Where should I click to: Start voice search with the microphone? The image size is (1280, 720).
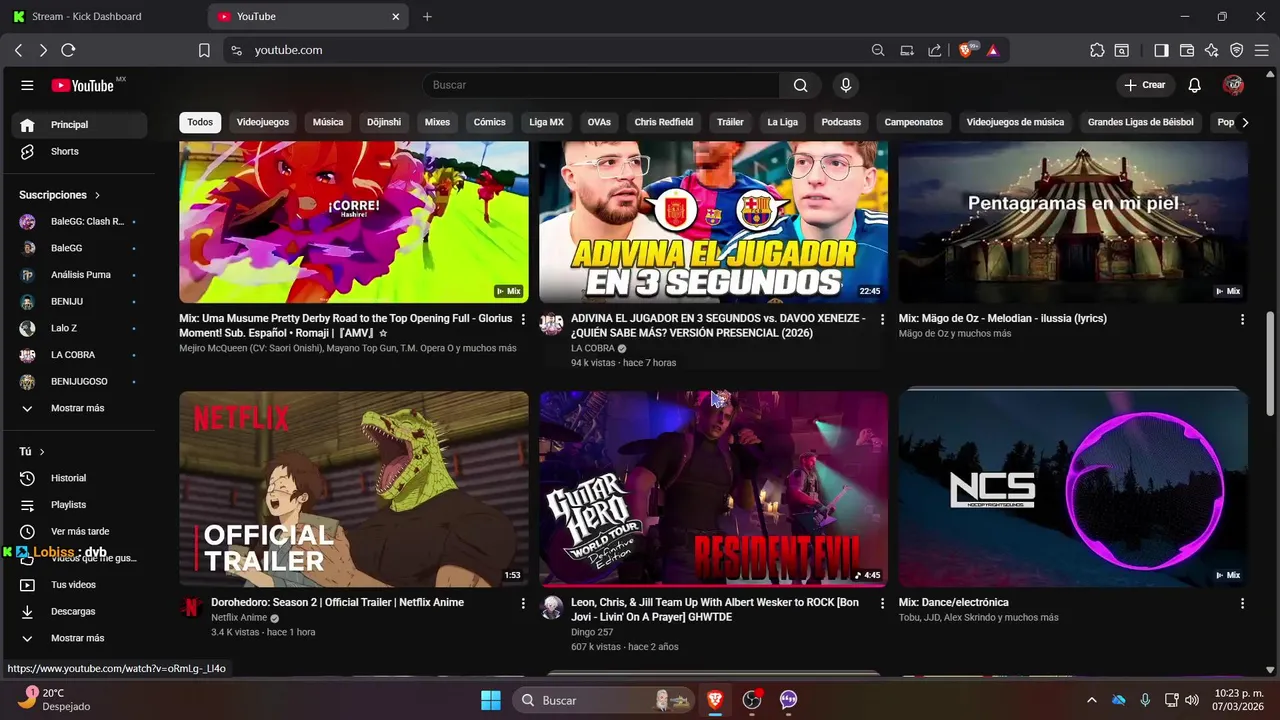(846, 85)
